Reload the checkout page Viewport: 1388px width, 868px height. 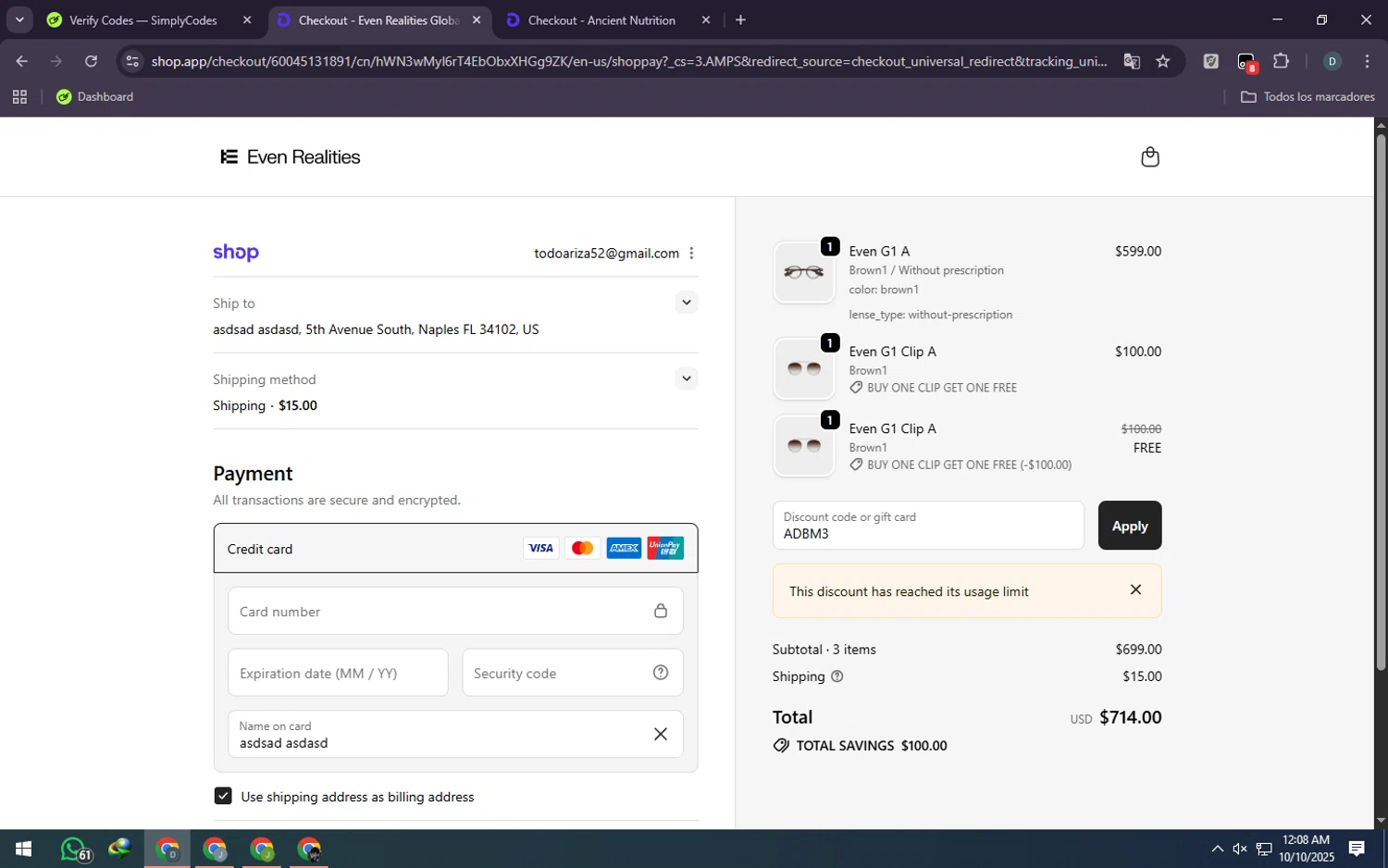[x=91, y=61]
